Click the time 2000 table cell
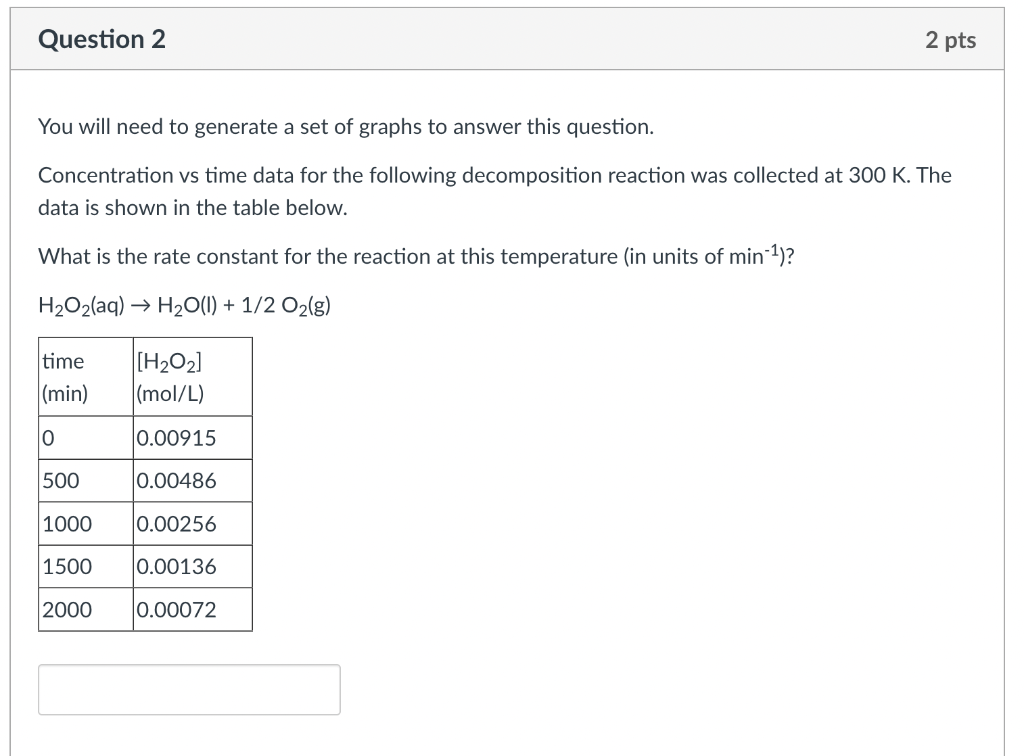The width and height of the screenshot is (1024, 756). [86, 610]
